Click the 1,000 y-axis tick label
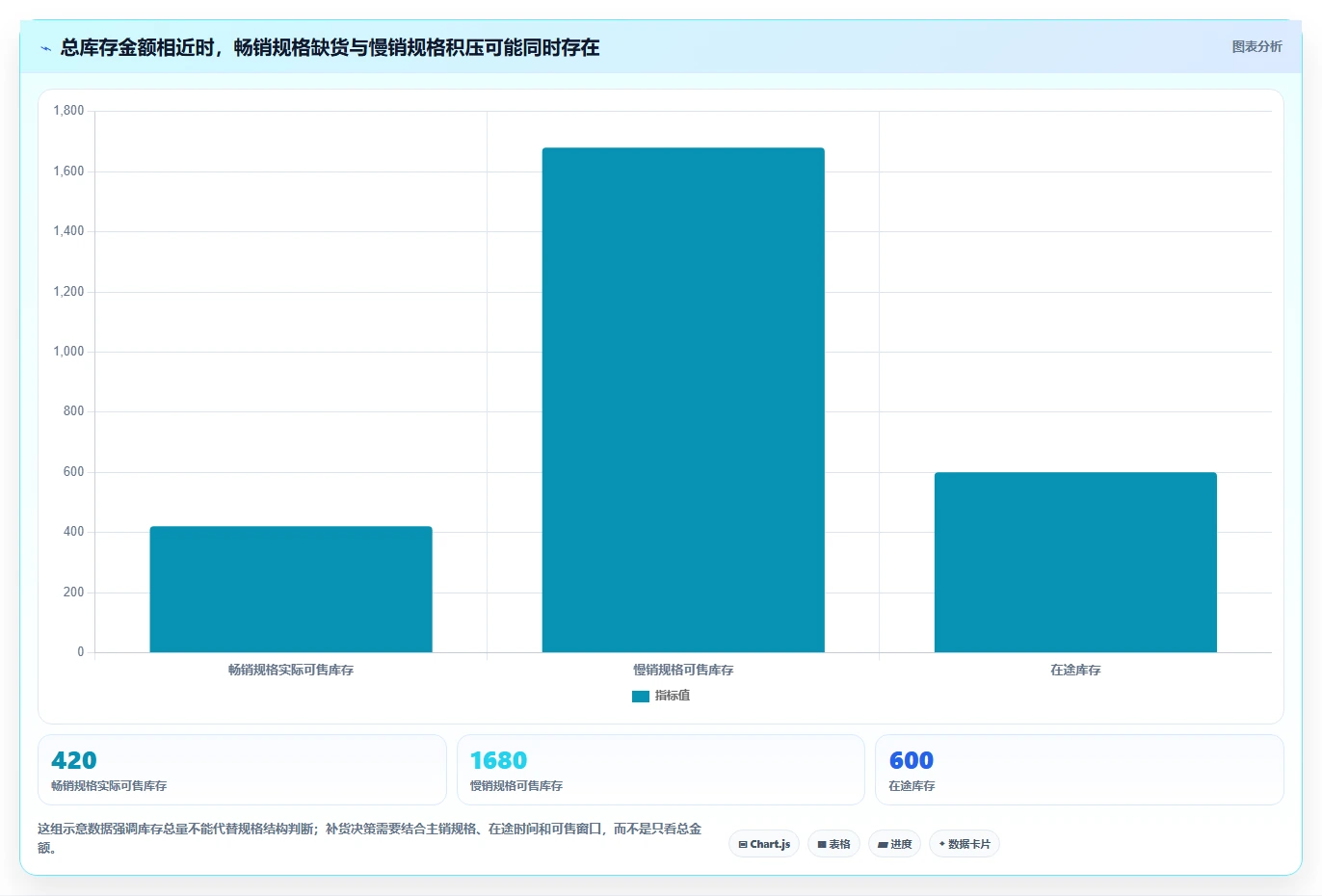Image resolution: width=1322 pixels, height=896 pixels. 68,352
